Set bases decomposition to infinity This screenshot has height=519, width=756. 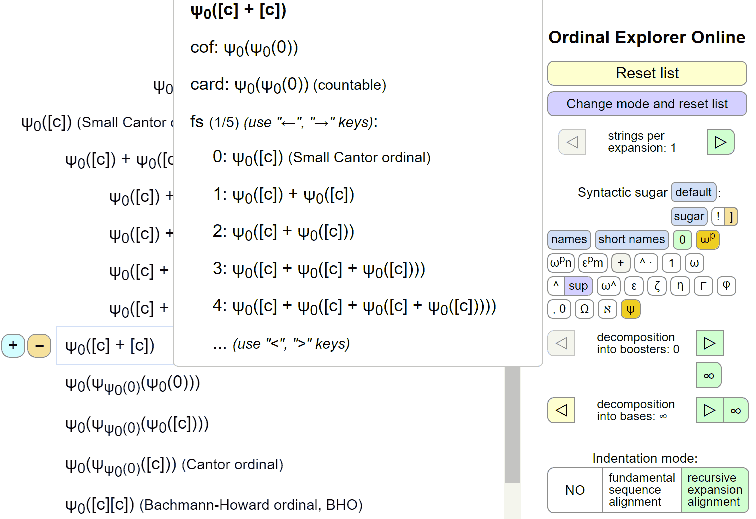pyautogui.click(x=736, y=410)
